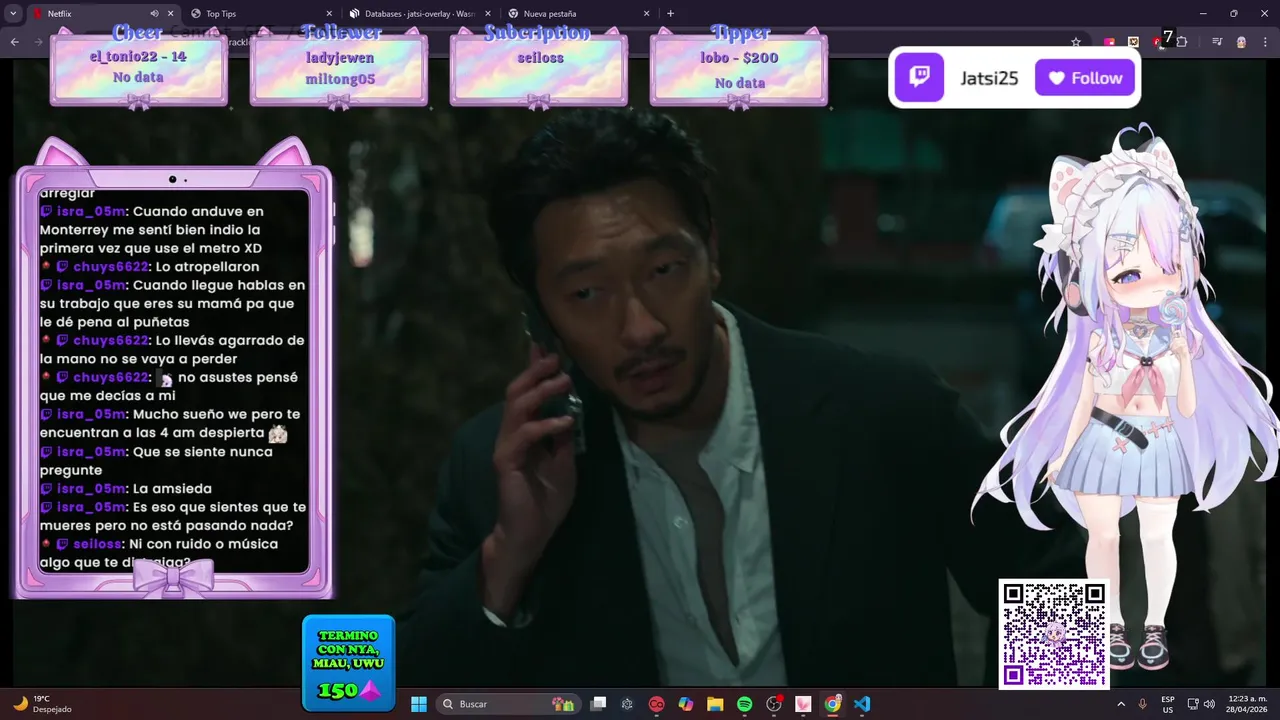
Task: Scan area: click the QR code image
Action: click(x=1054, y=634)
